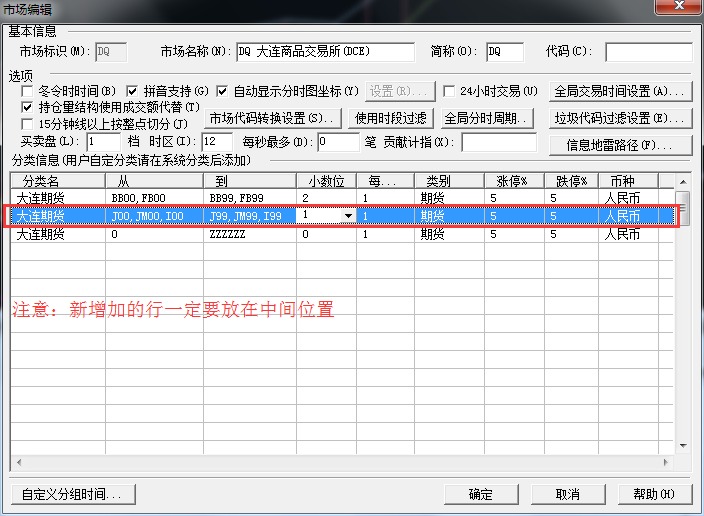Open help via the 帮助 button
This screenshot has width=704, height=516.
(x=655, y=494)
